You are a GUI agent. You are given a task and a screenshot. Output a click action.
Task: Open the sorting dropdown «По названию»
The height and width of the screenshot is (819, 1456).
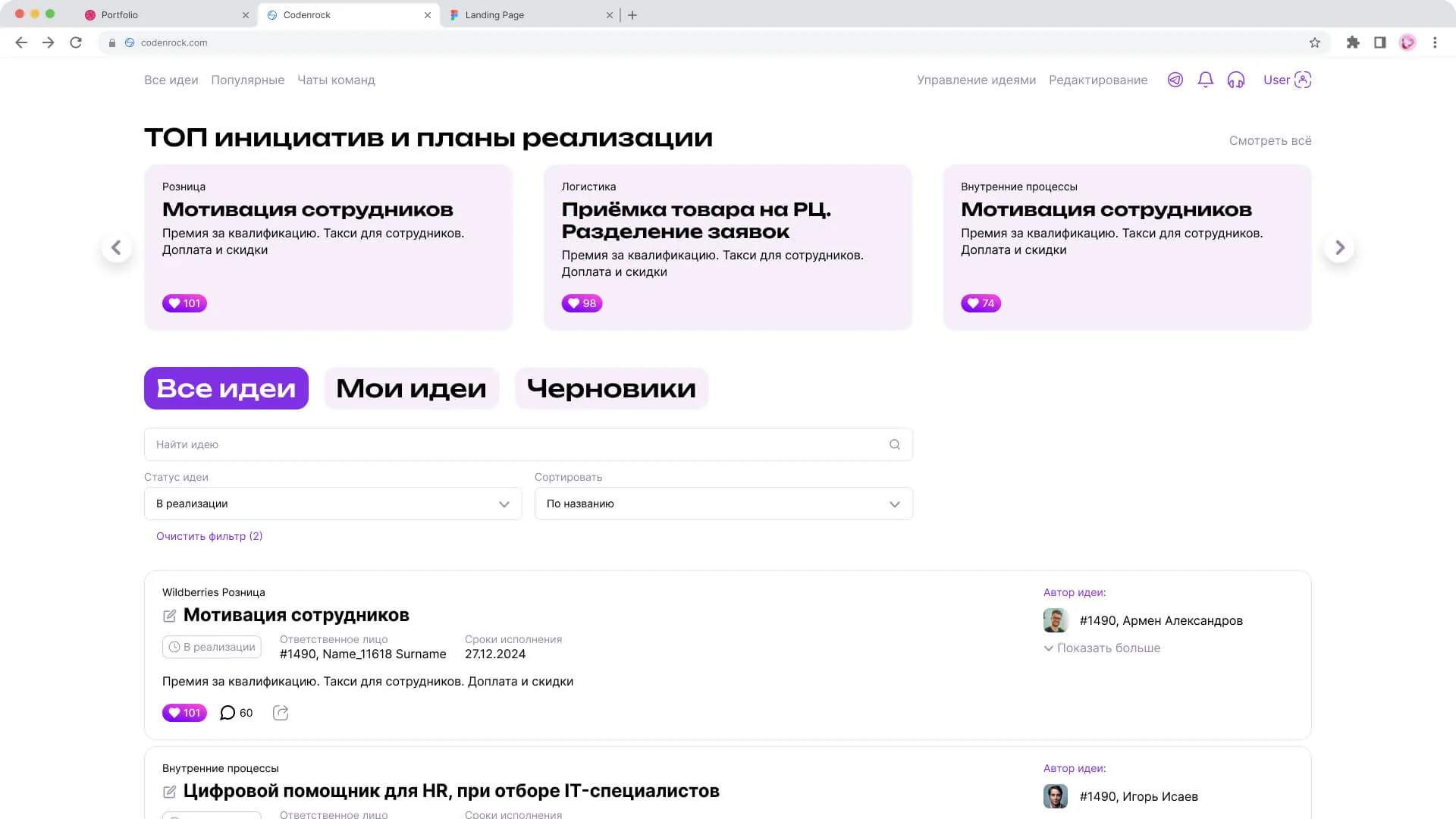[723, 504]
